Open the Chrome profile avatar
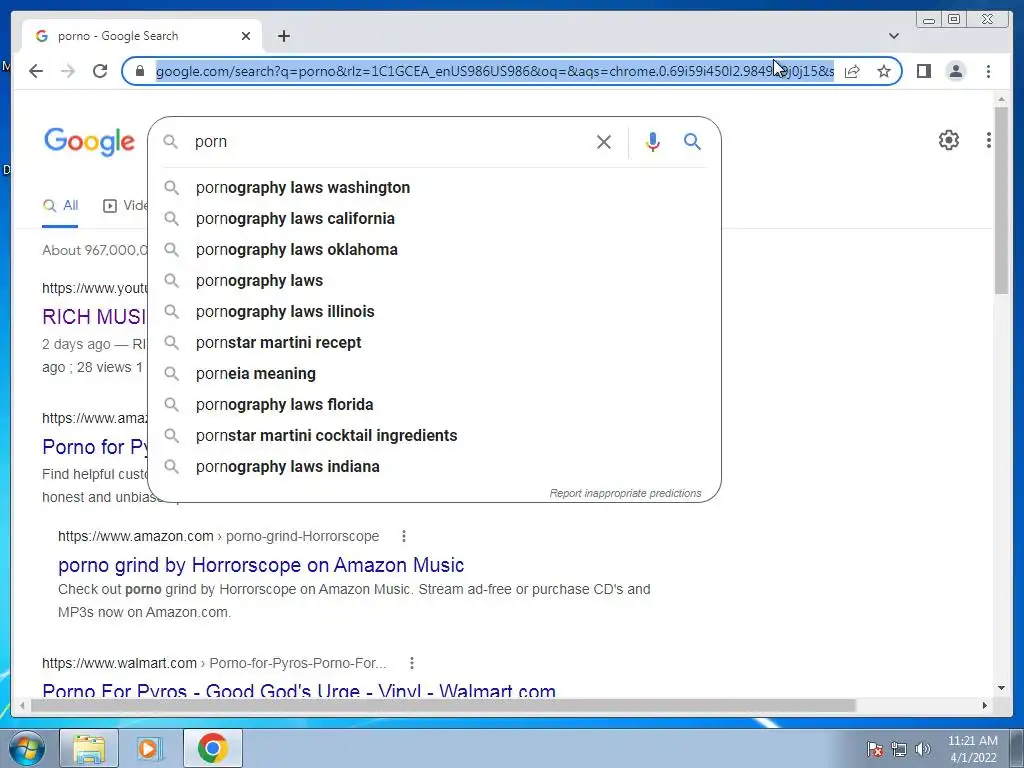Viewport: 1024px width, 768px height. 955,71
